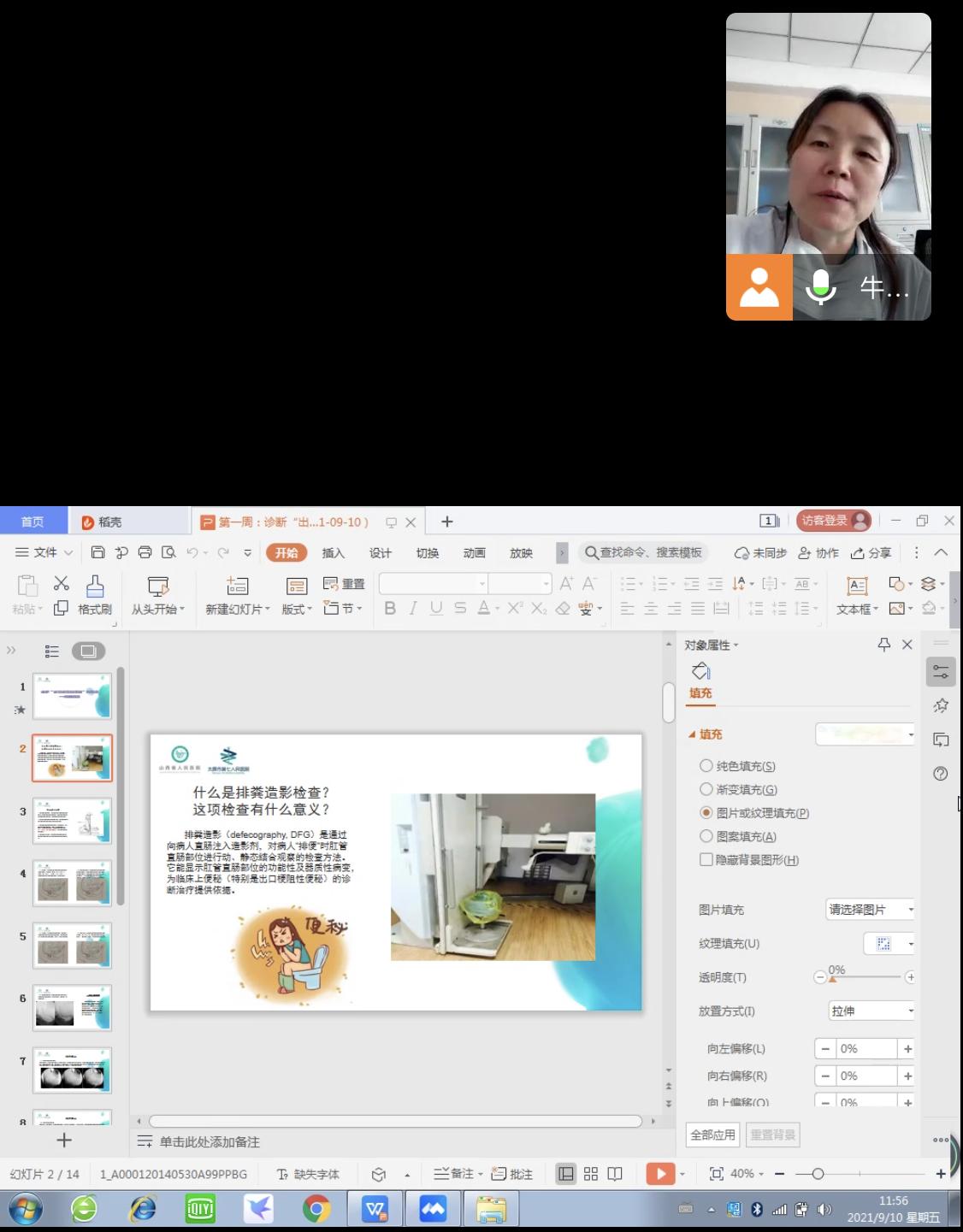This screenshot has height=1232, width=963.
Task: Expand the texture fill (纹理填充) dropdown
Action: click(x=910, y=944)
